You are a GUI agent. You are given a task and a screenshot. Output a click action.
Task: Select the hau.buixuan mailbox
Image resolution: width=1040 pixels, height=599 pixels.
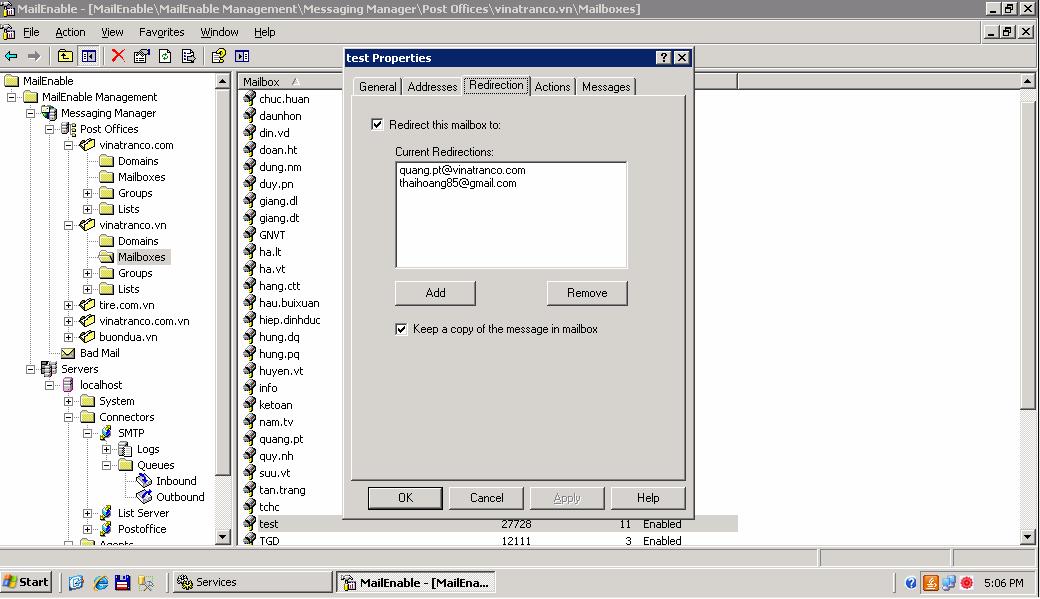click(289, 303)
